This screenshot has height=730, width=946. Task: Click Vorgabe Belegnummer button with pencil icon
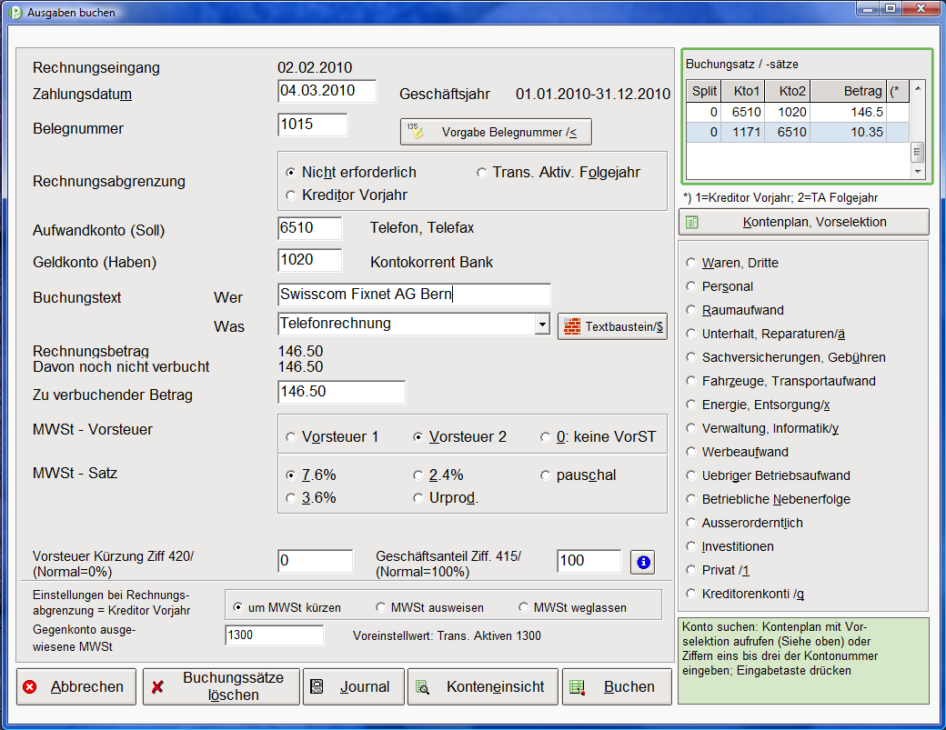coord(495,132)
